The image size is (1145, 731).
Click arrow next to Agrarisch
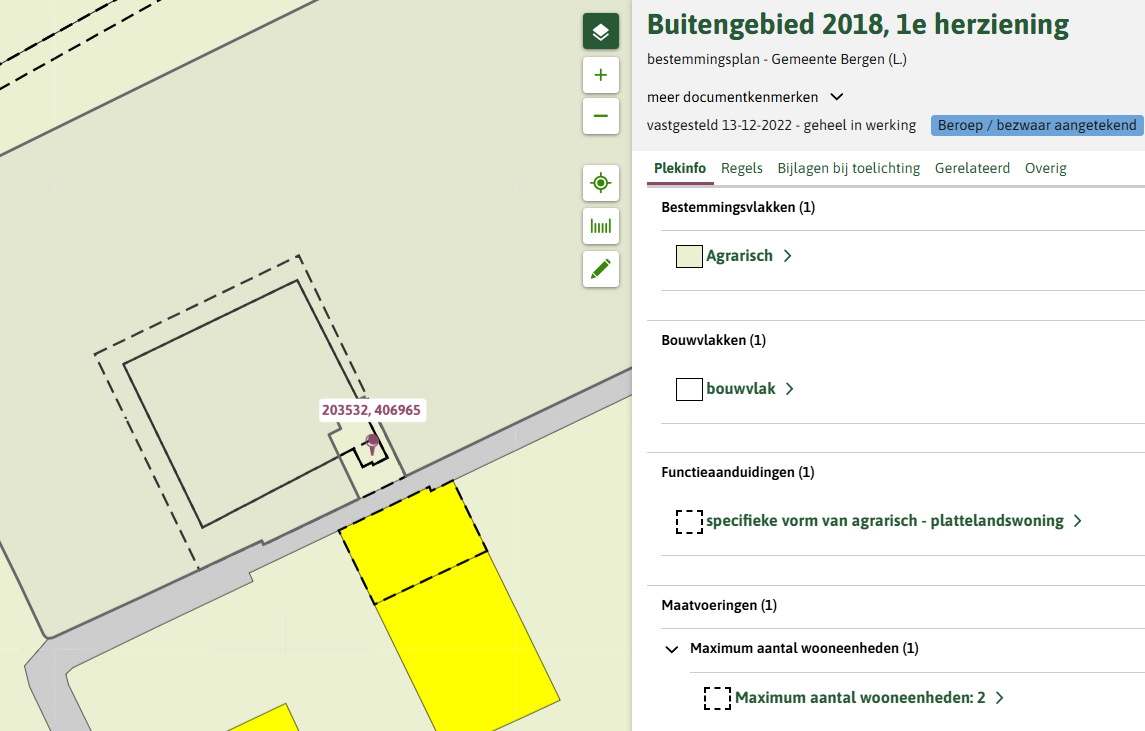coord(787,256)
